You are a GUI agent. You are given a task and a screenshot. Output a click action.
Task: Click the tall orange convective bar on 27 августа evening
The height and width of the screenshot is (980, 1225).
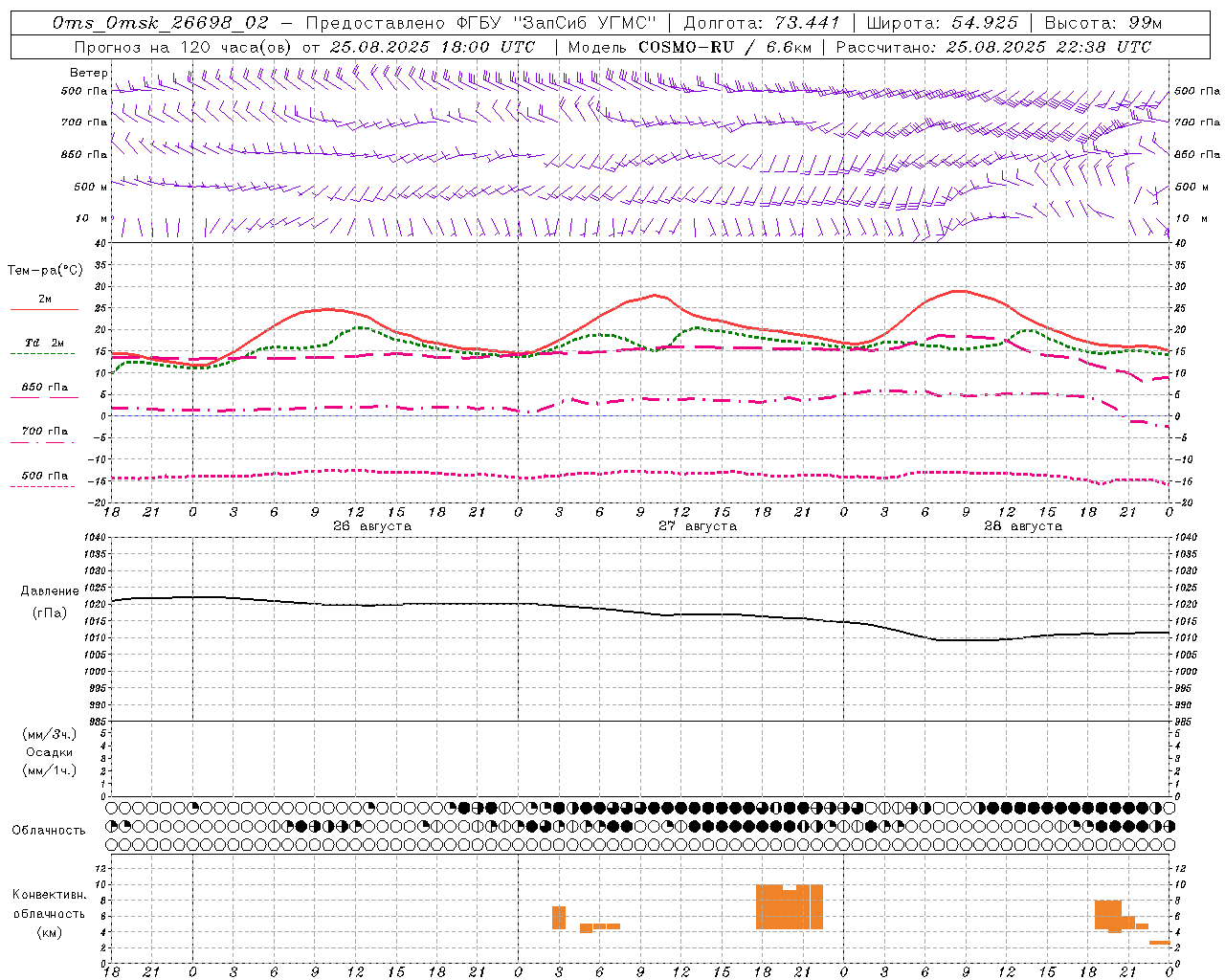790,906
